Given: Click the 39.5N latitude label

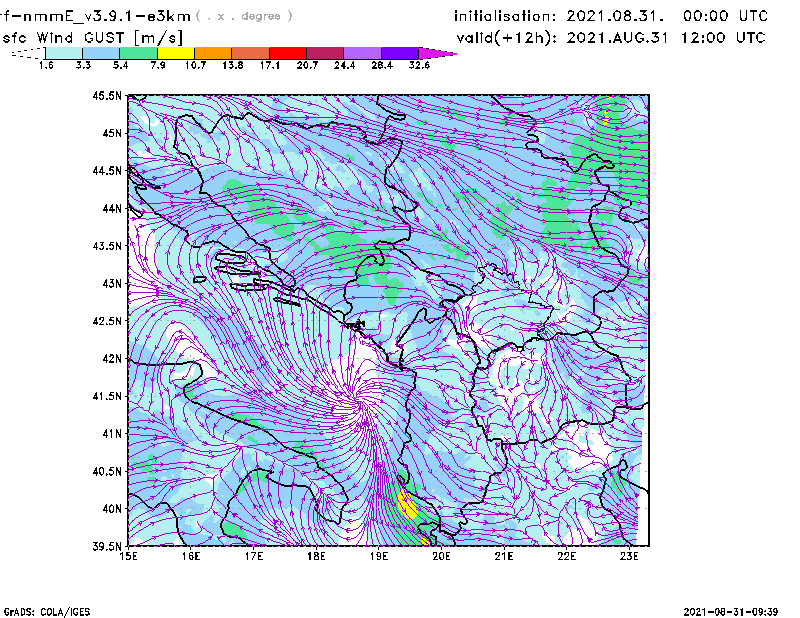Looking at the screenshot, I should tap(107, 547).
